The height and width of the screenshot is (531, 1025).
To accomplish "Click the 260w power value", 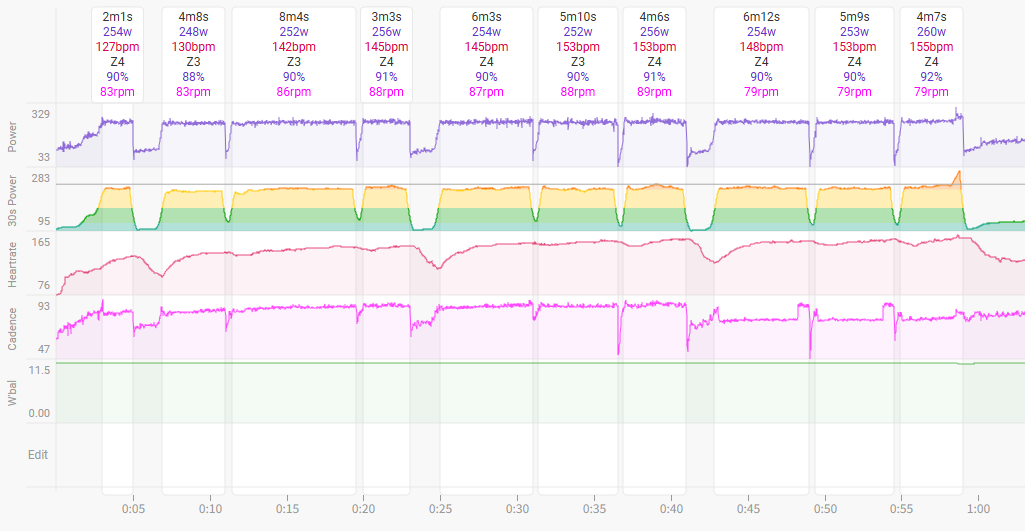I will tap(932, 31).
